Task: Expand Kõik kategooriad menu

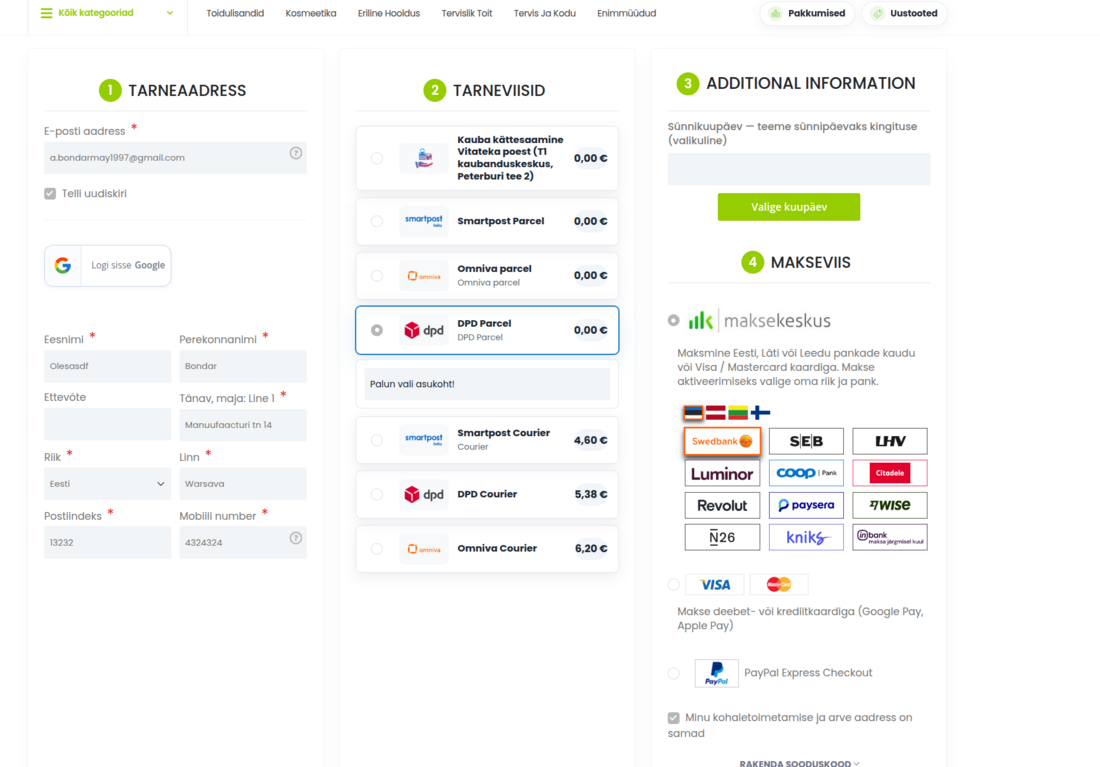Action: point(107,13)
